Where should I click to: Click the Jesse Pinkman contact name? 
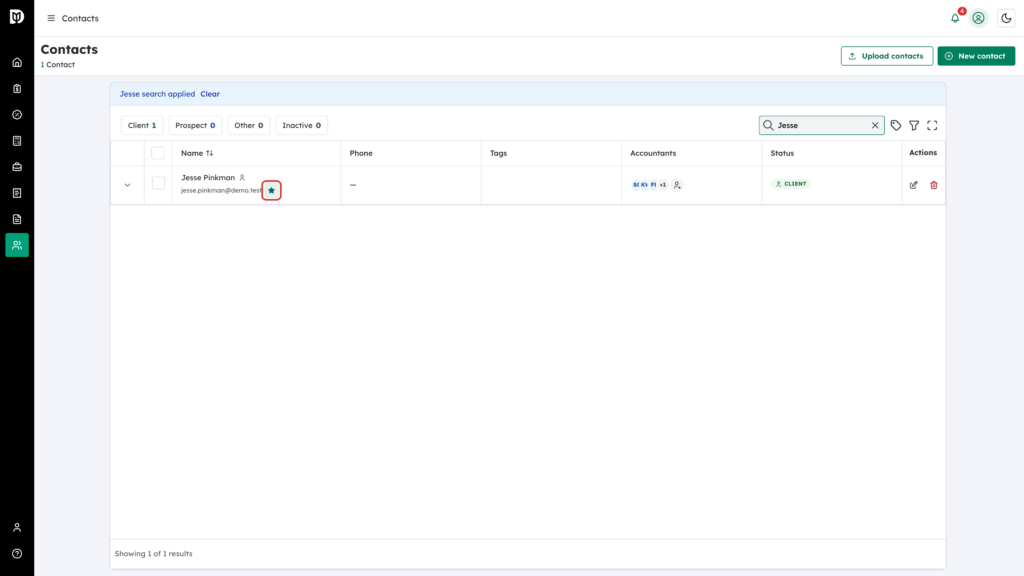tap(208, 178)
